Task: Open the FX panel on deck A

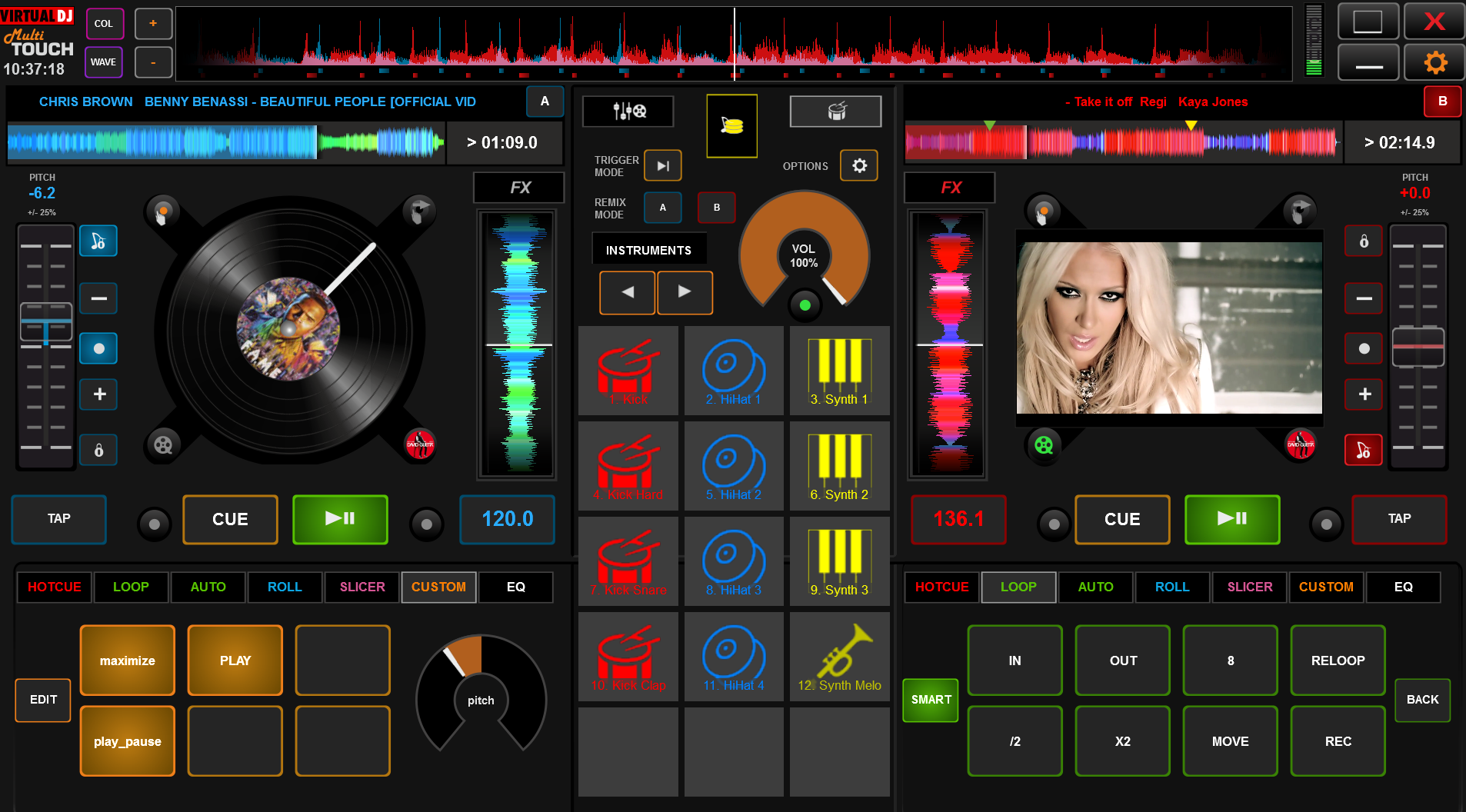Action: click(x=519, y=188)
